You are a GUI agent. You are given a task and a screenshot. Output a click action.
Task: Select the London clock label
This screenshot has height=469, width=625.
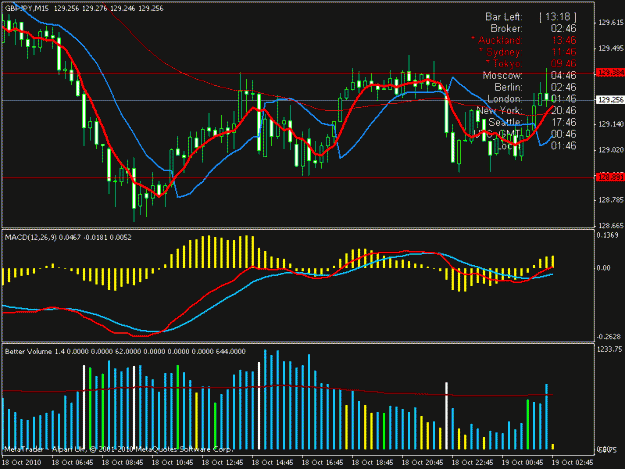pos(505,99)
